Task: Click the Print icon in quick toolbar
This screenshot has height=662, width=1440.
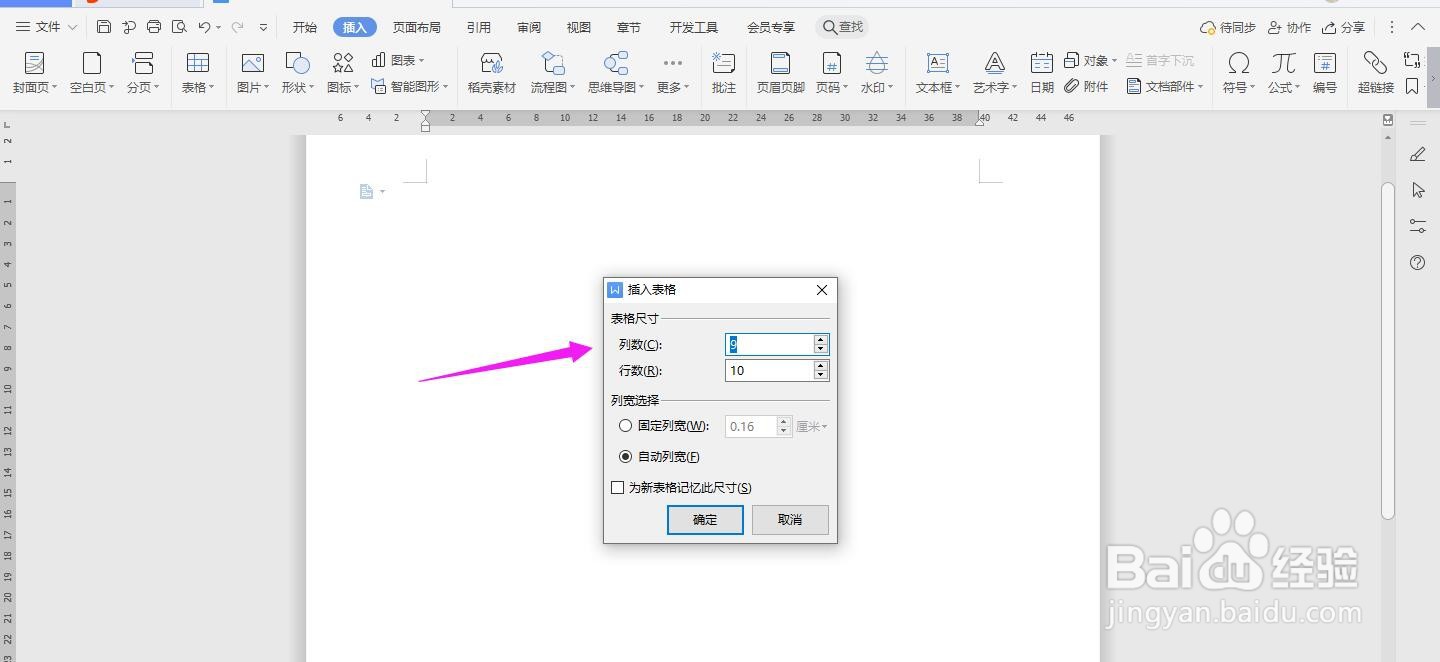Action: pos(154,27)
